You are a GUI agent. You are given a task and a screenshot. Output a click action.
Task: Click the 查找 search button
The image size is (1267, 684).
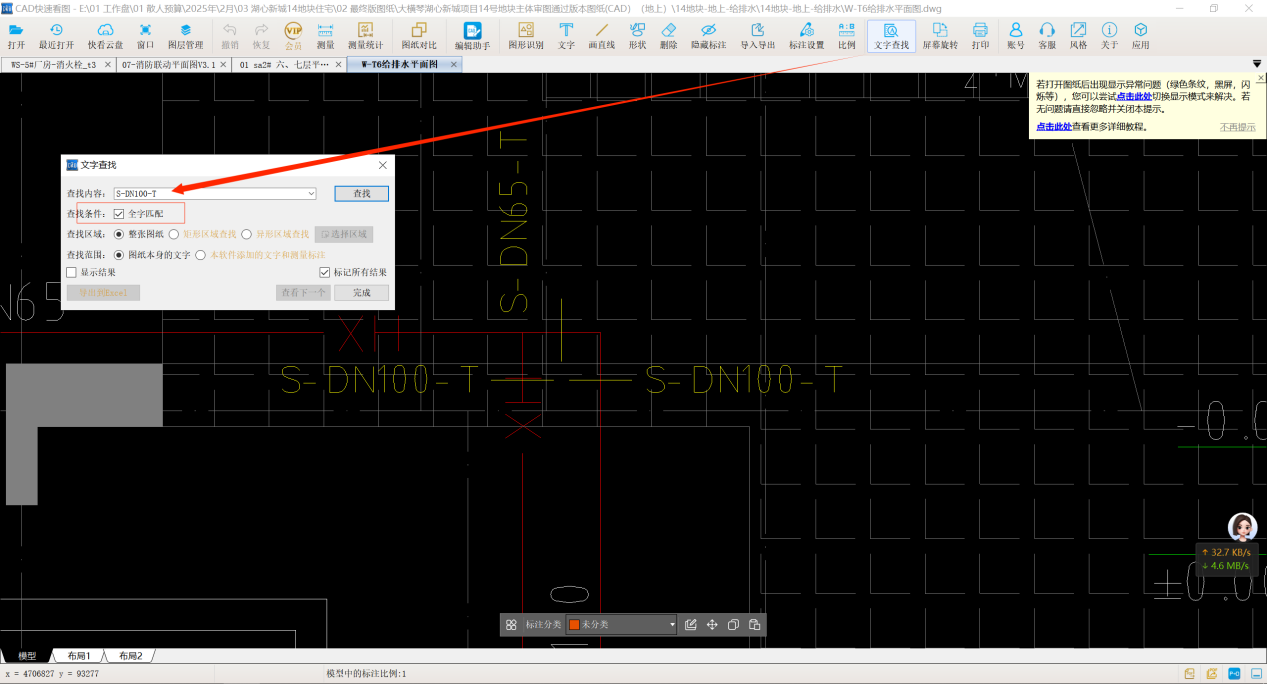click(x=361, y=193)
